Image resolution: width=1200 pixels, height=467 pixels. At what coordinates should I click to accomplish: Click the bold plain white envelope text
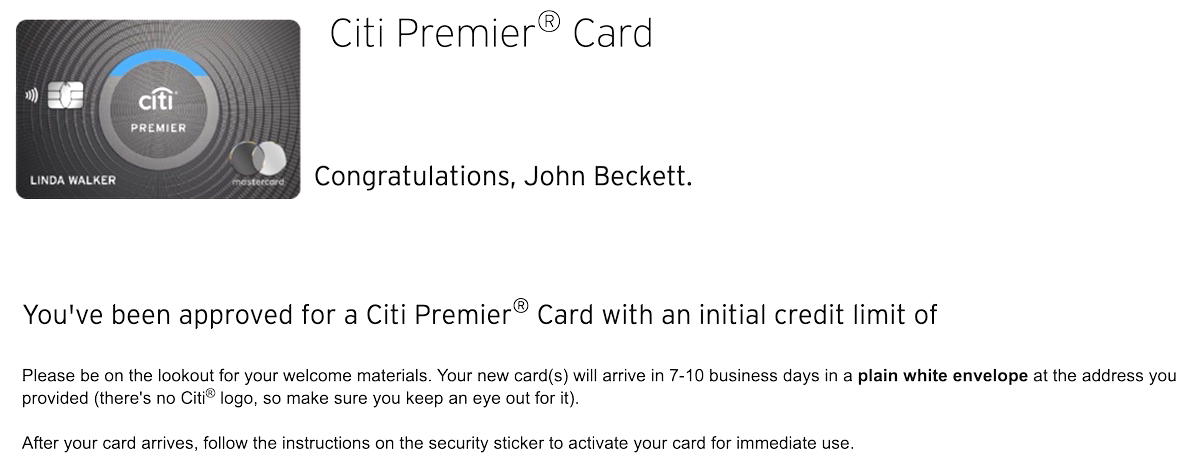point(942,377)
